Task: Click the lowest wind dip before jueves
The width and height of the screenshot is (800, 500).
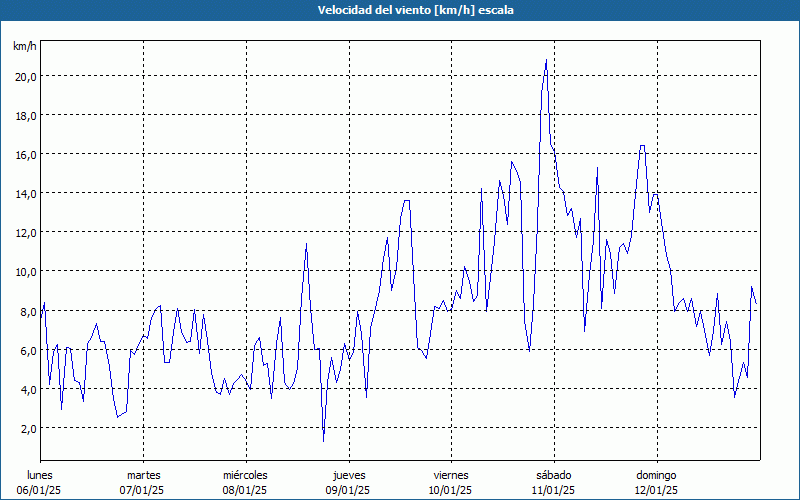Action: 323,440
